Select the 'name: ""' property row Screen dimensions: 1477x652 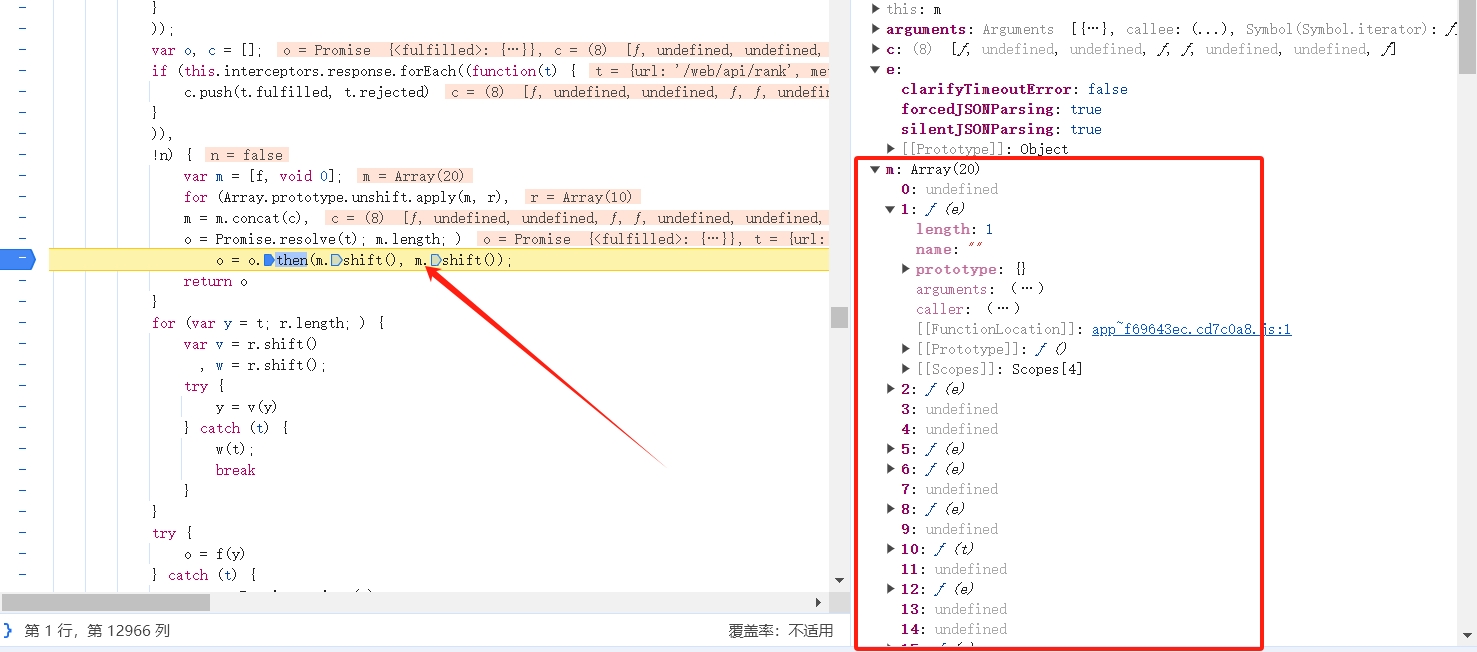pos(948,249)
